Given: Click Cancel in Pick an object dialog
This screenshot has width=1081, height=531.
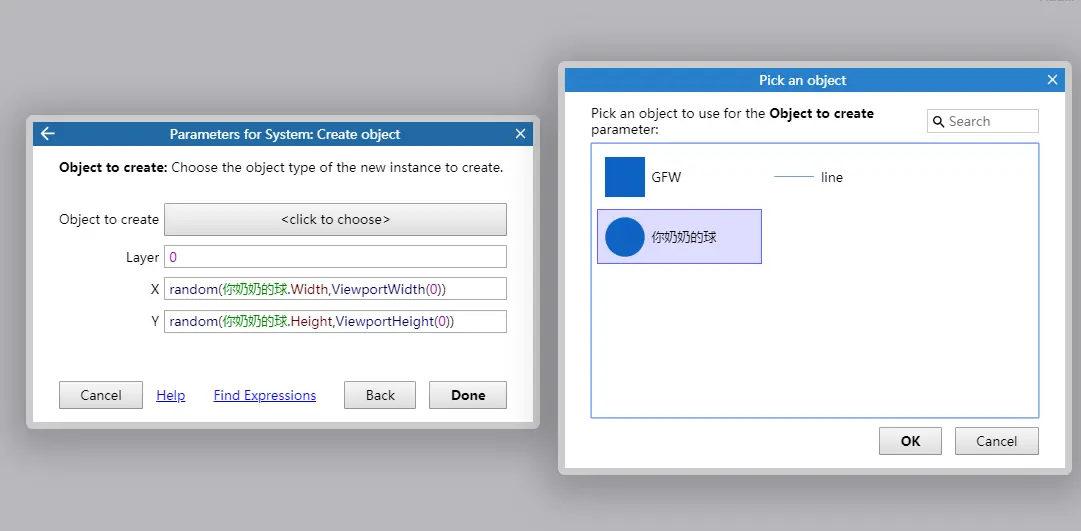Looking at the screenshot, I should [x=996, y=441].
